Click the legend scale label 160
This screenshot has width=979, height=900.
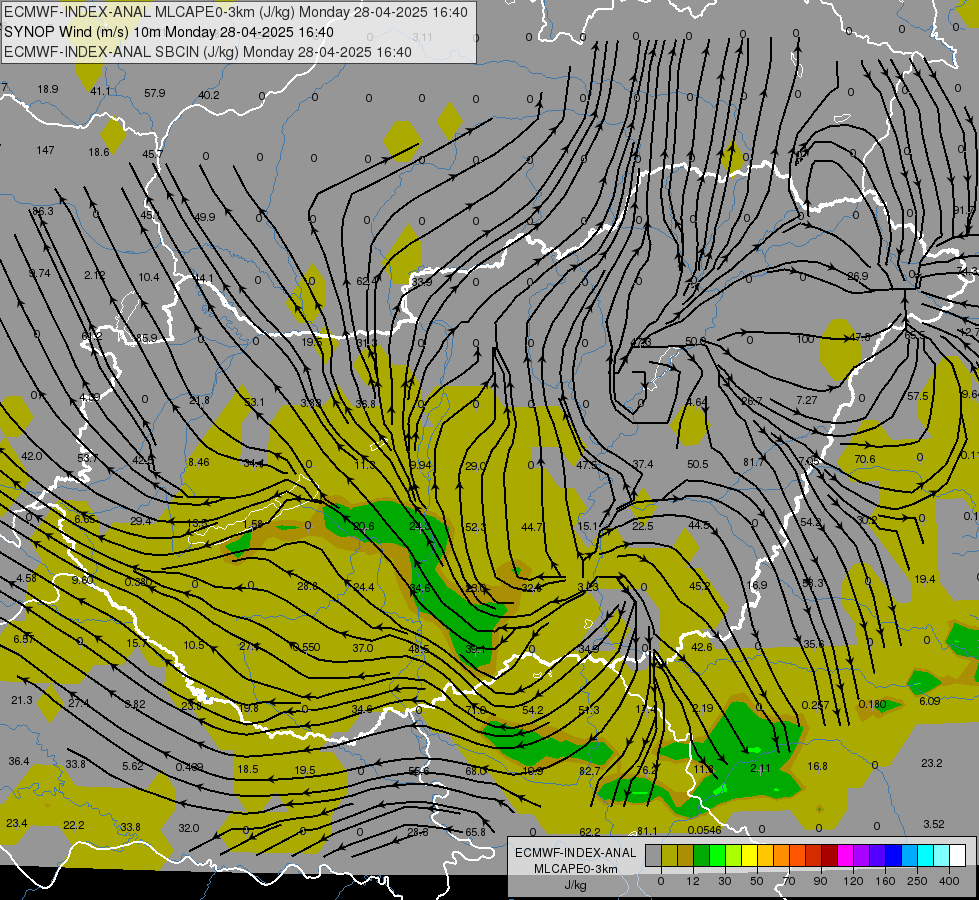coord(885,881)
